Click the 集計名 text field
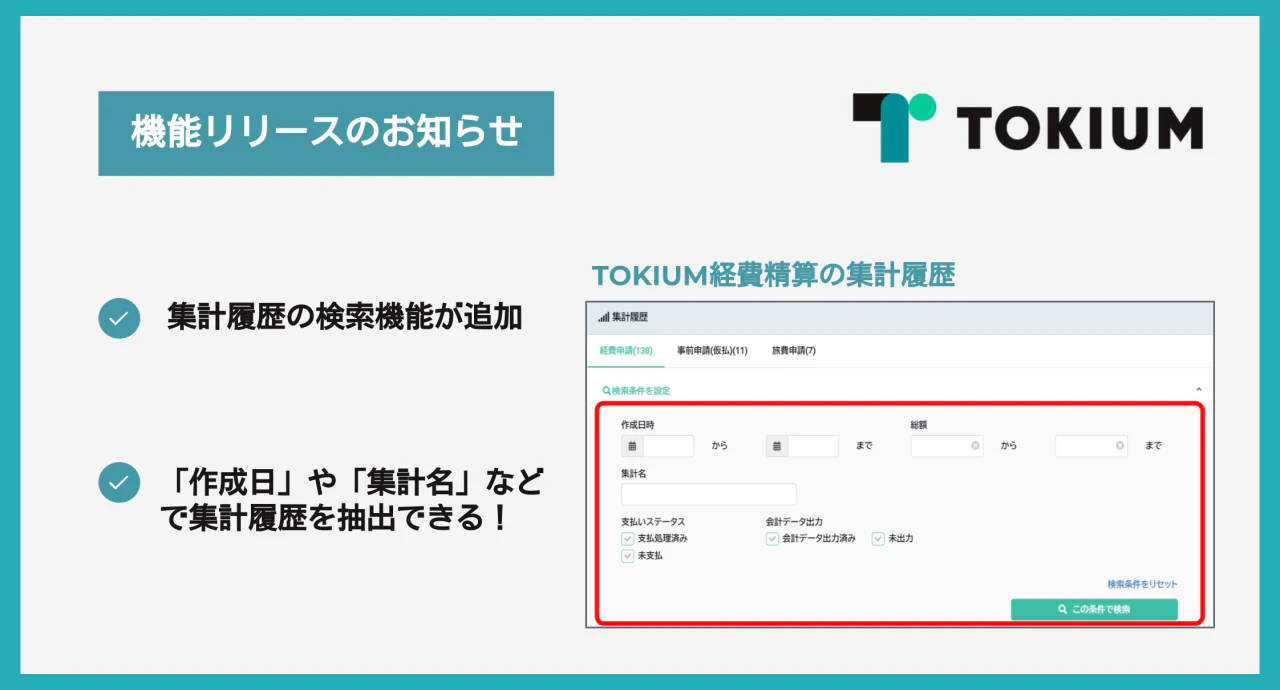Image resolution: width=1280 pixels, height=690 pixels. coord(709,494)
